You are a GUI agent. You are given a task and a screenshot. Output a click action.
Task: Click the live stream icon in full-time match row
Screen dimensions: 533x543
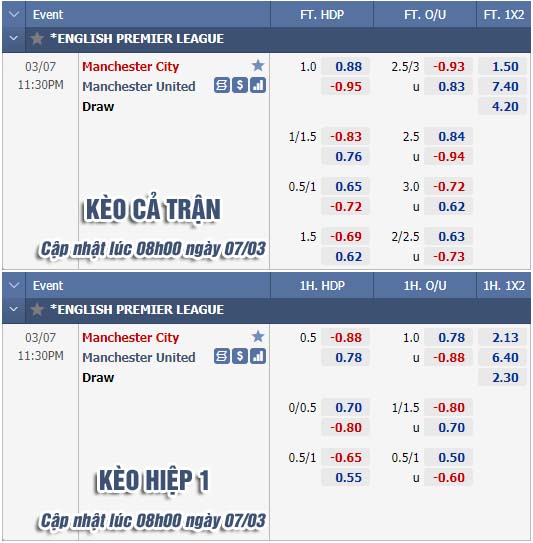(x=222, y=86)
